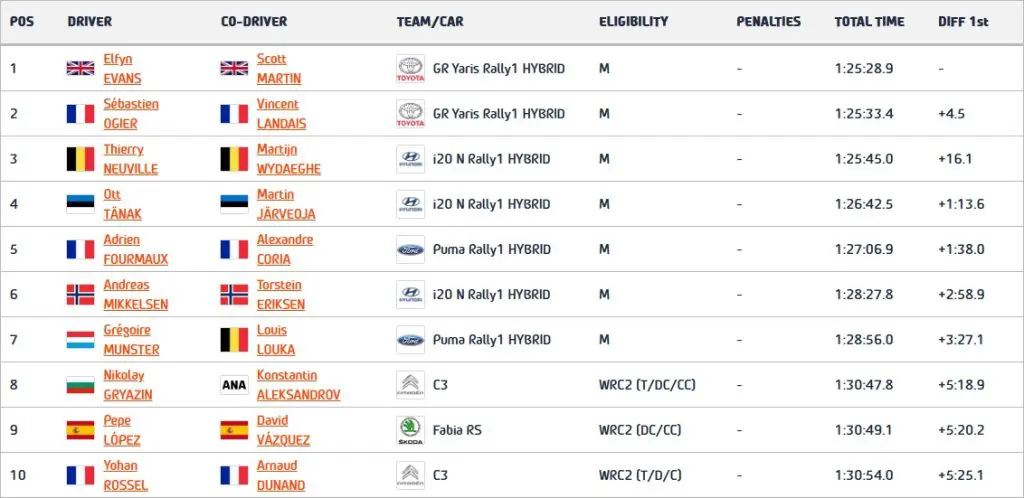The height and width of the screenshot is (498, 1024).
Task: Open Elfyn Evans driver profile link
Action: (122, 69)
